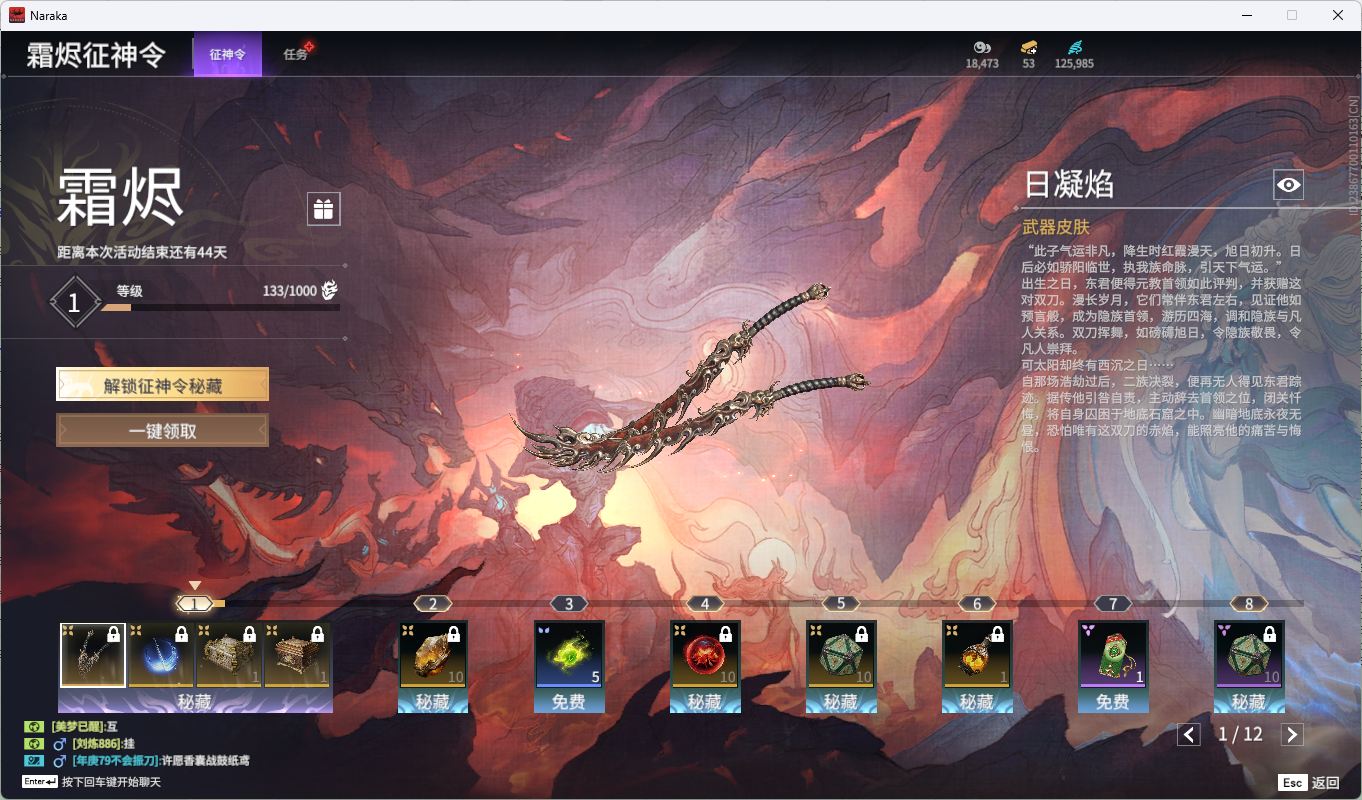Click the 免费 label under the level 3 reward
1362x800 pixels.
569,702
